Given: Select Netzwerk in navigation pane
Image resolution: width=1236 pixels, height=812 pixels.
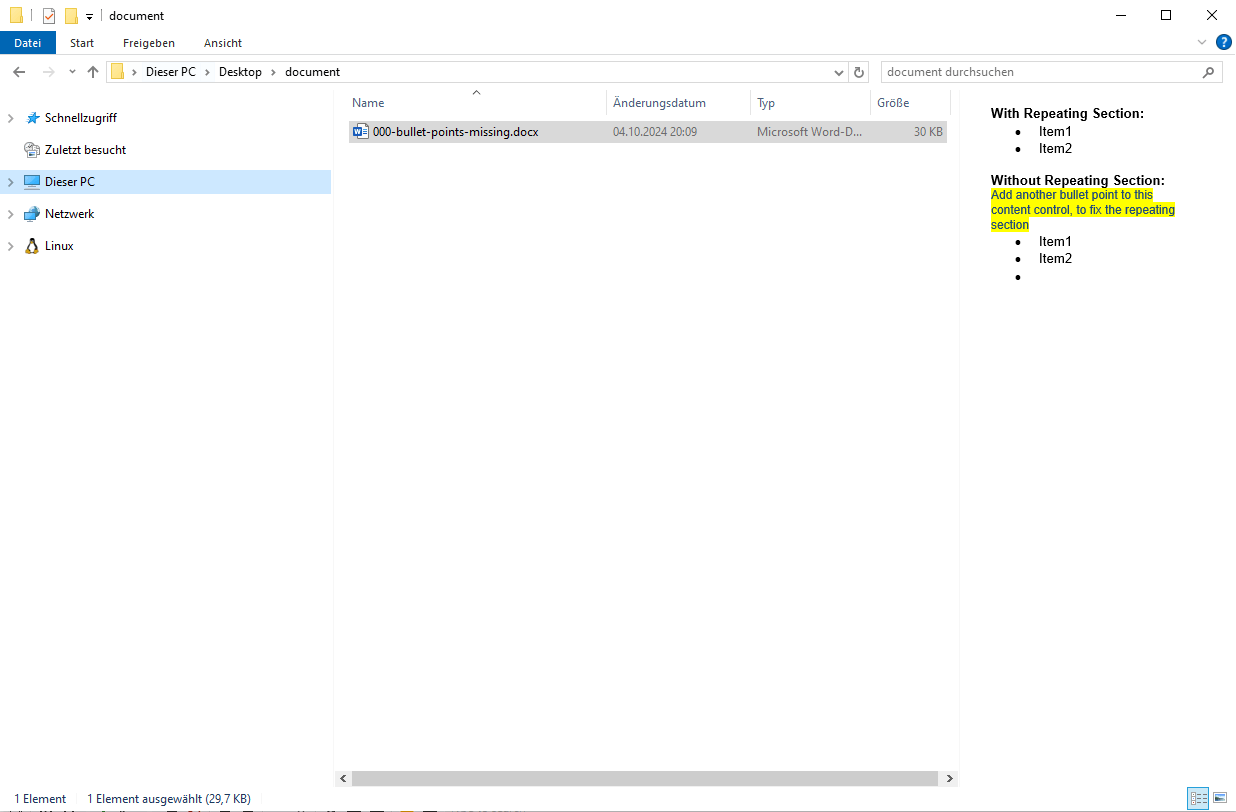Looking at the screenshot, I should pyautogui.click(x=69, y=214).
